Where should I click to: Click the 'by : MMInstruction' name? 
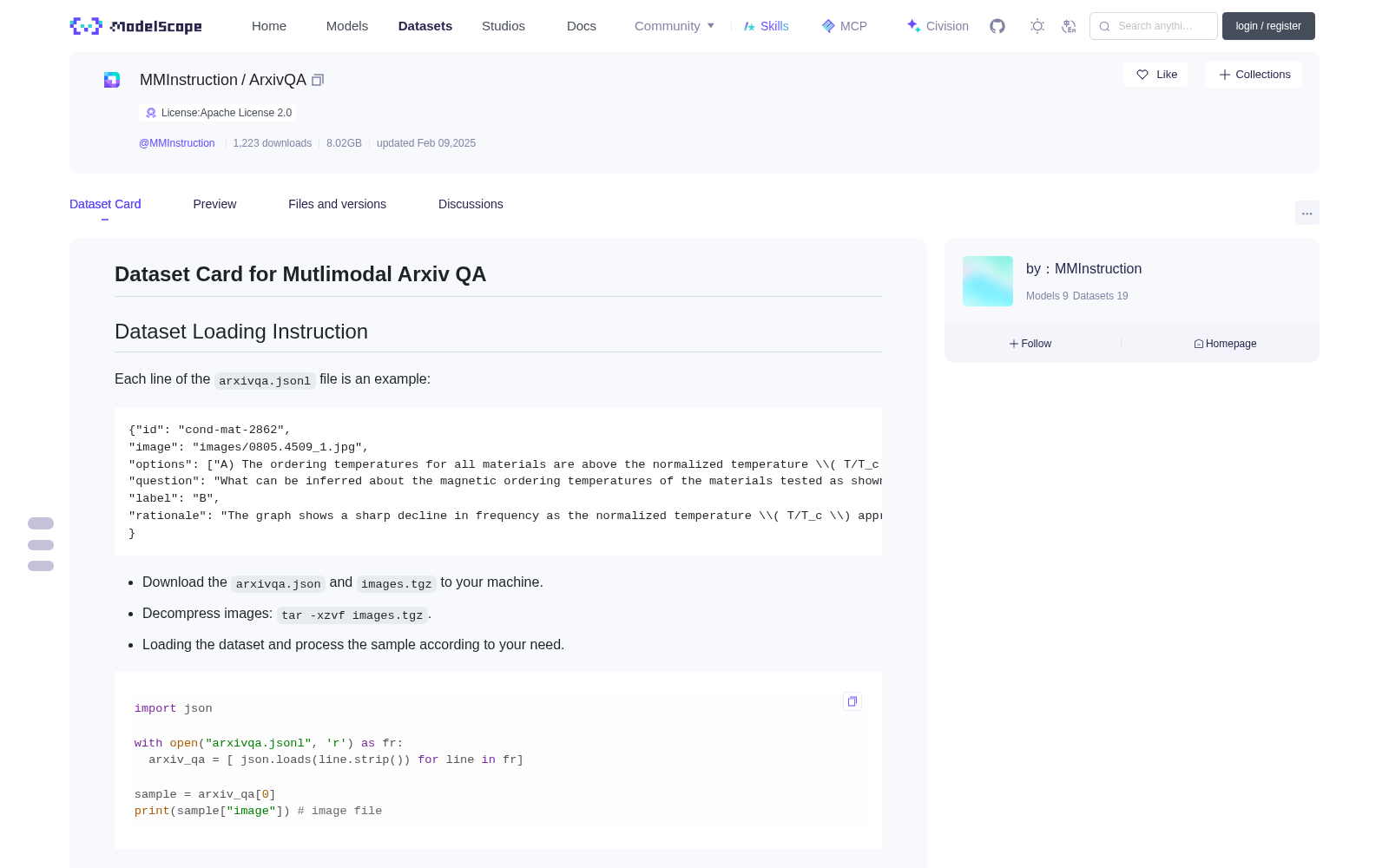click(x=1083, y=269)
